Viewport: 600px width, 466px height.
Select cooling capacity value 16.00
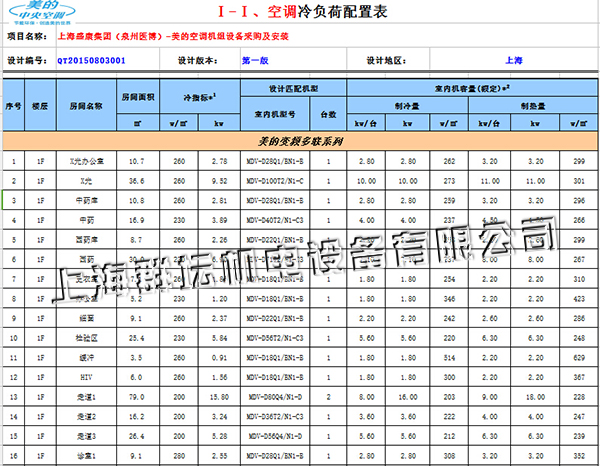(x=408, y=397)
